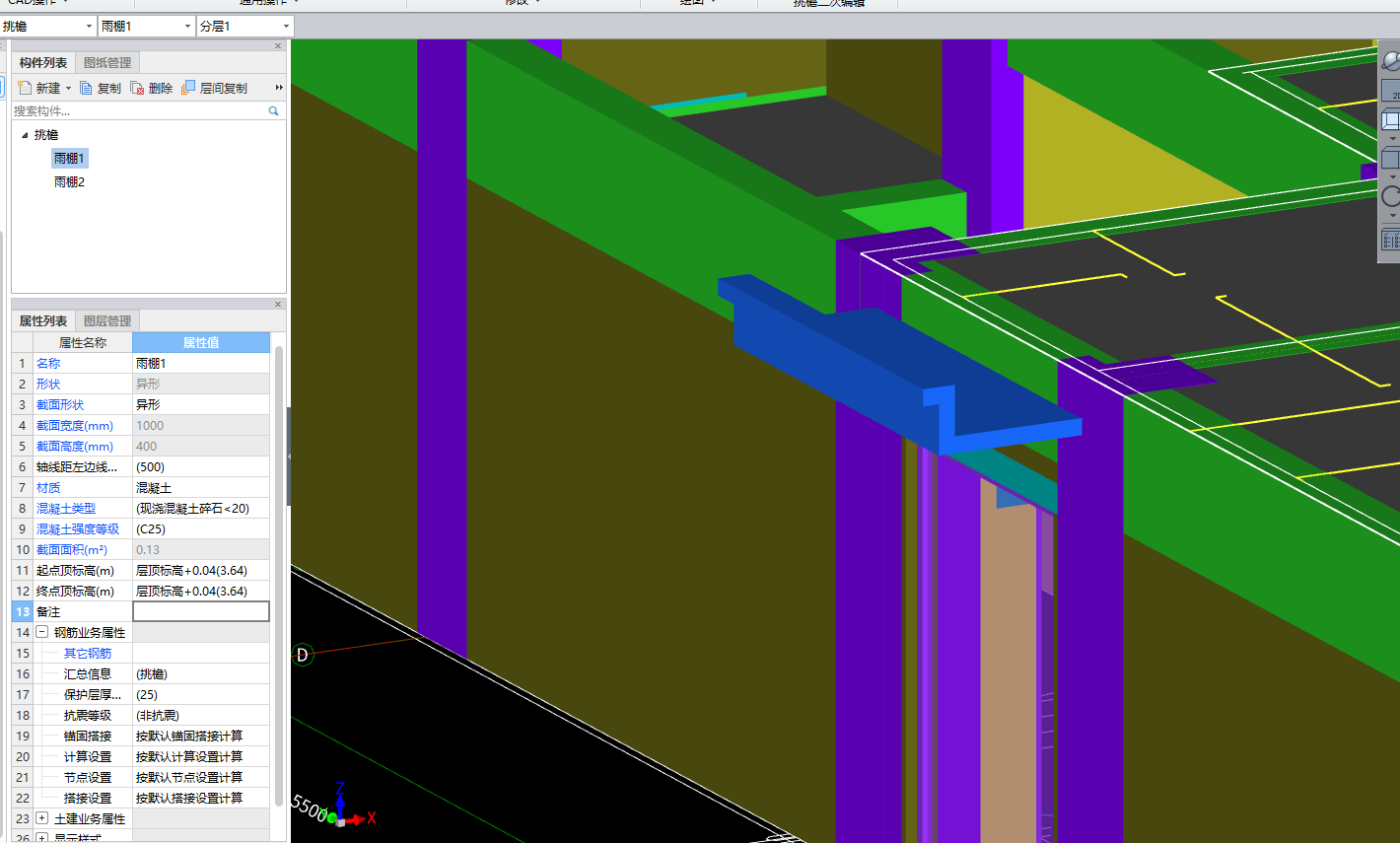Image resolution: width=1400 pixels, height=843 pixels.
Task: Open the display settings checklist icon
Action: pyautogui.click(x=1391, y=239)
